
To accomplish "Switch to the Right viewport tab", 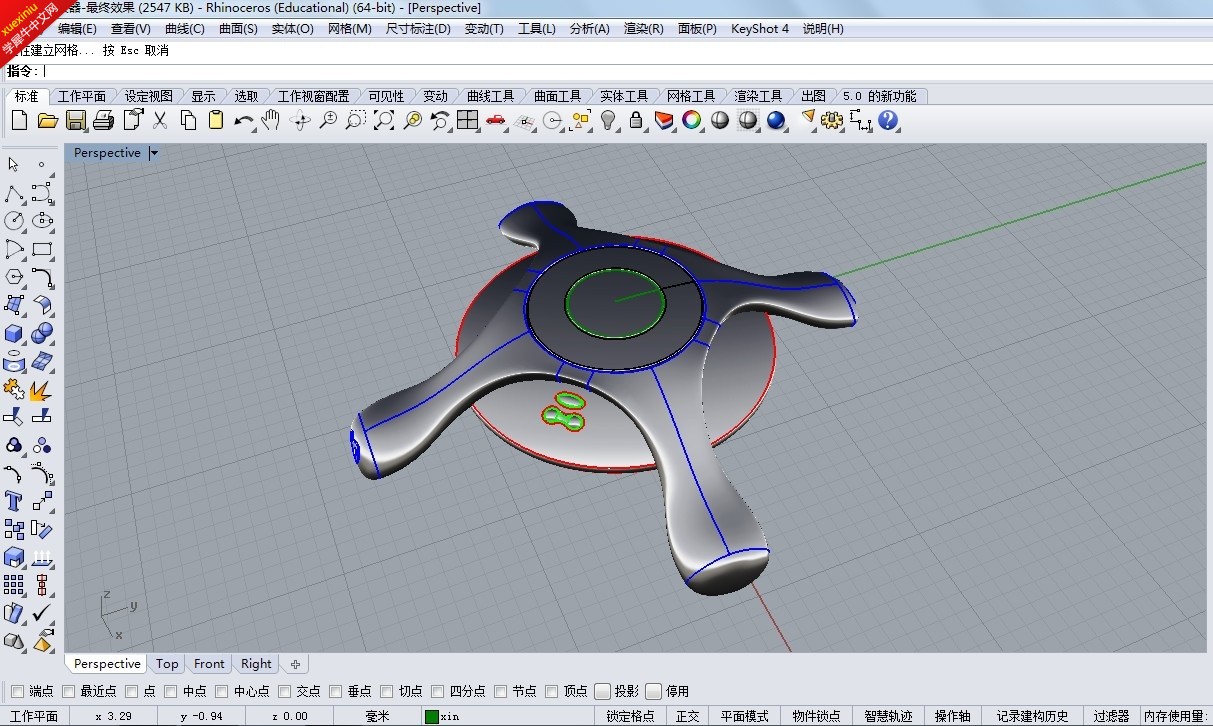I will tap(256, 664).
